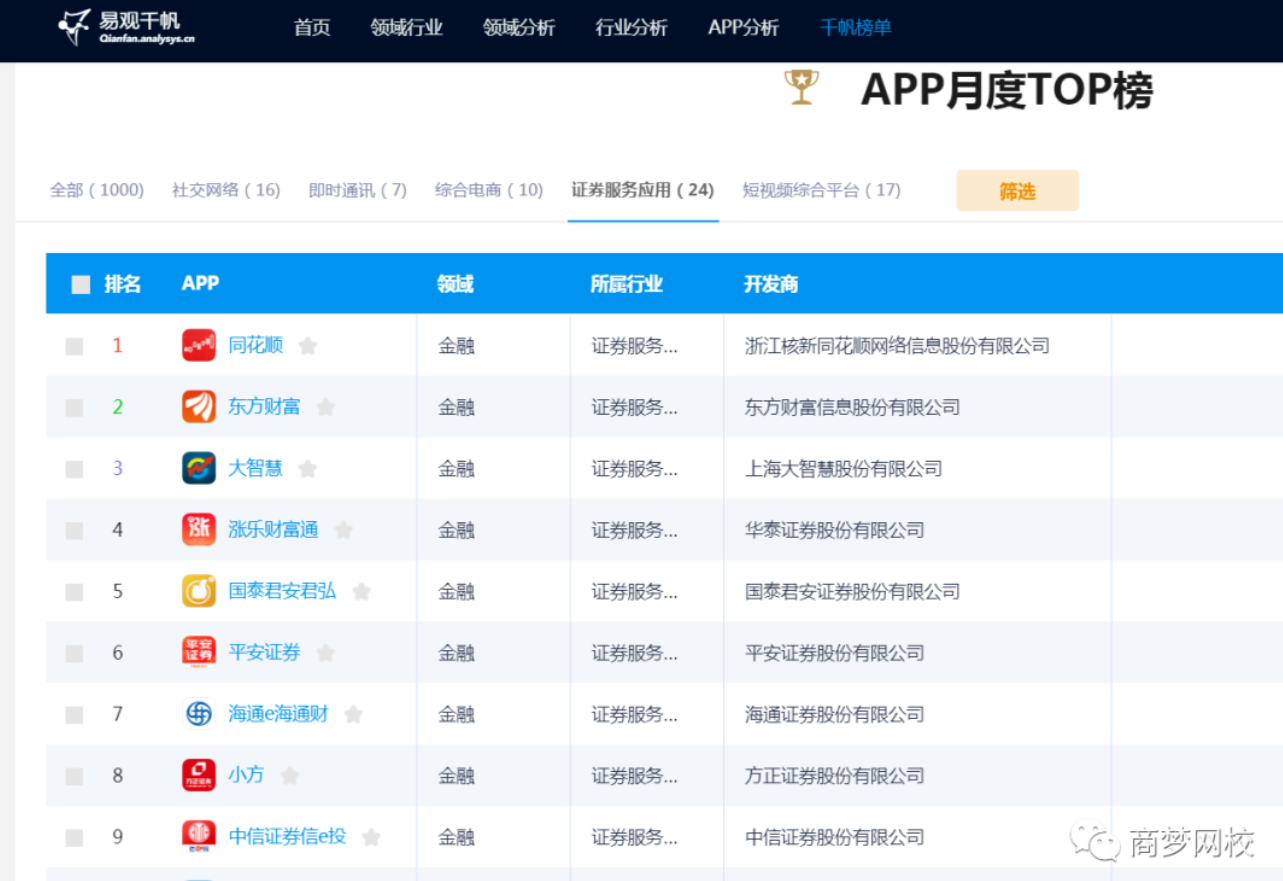Click the 同花顺 app icon

click(x=199, y=346)
